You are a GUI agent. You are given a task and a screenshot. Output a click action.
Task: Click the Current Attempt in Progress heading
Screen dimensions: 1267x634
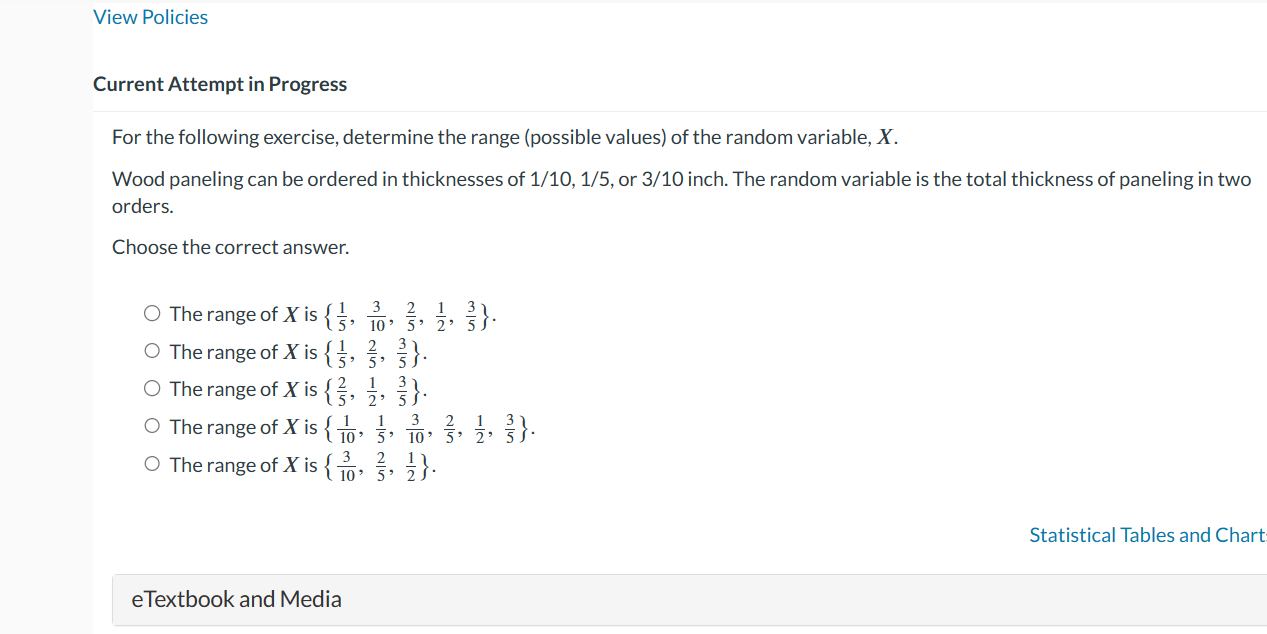pyautogui.click(x=220, y=84)
